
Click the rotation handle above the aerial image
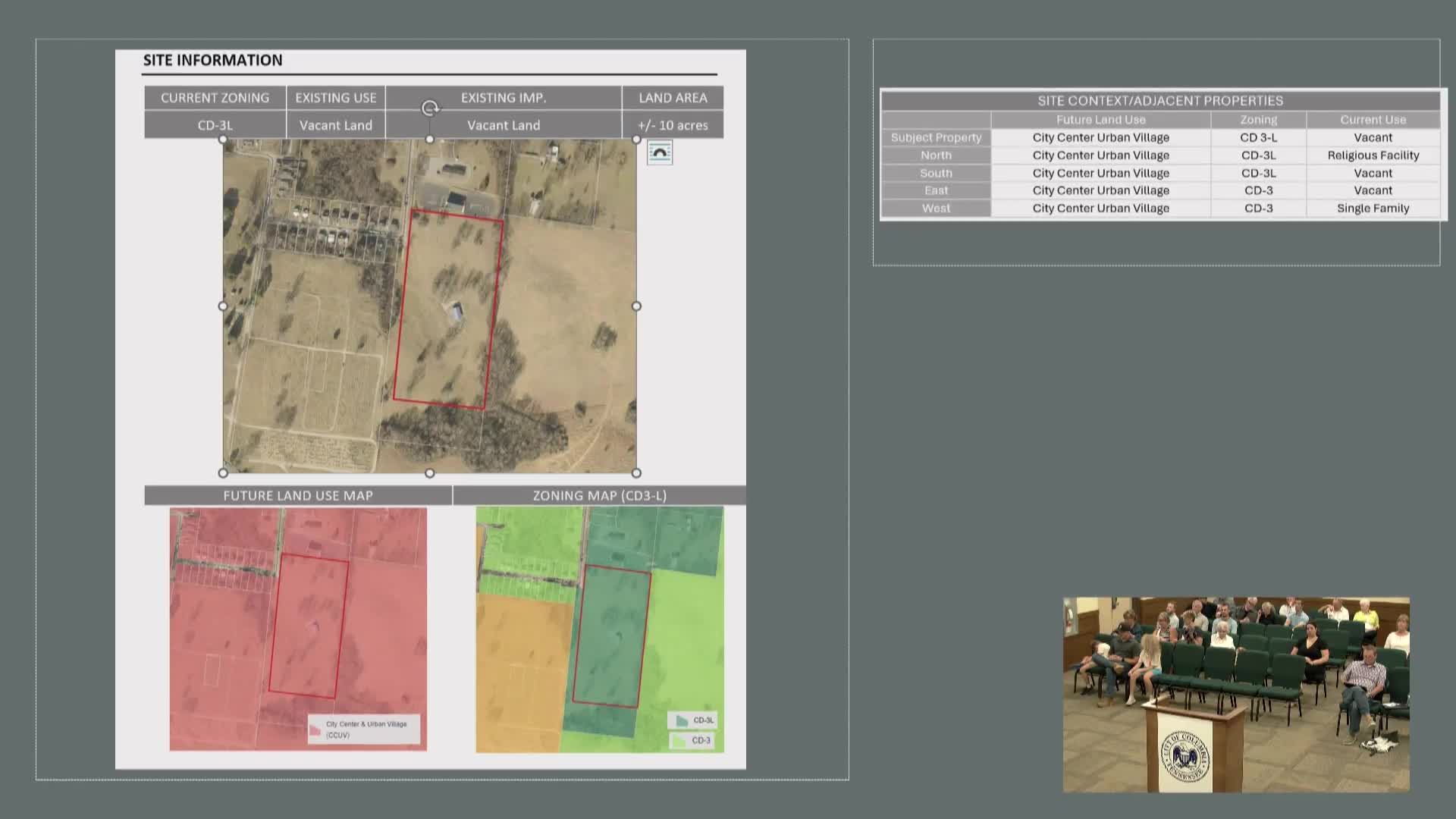[x=430, y=108]
